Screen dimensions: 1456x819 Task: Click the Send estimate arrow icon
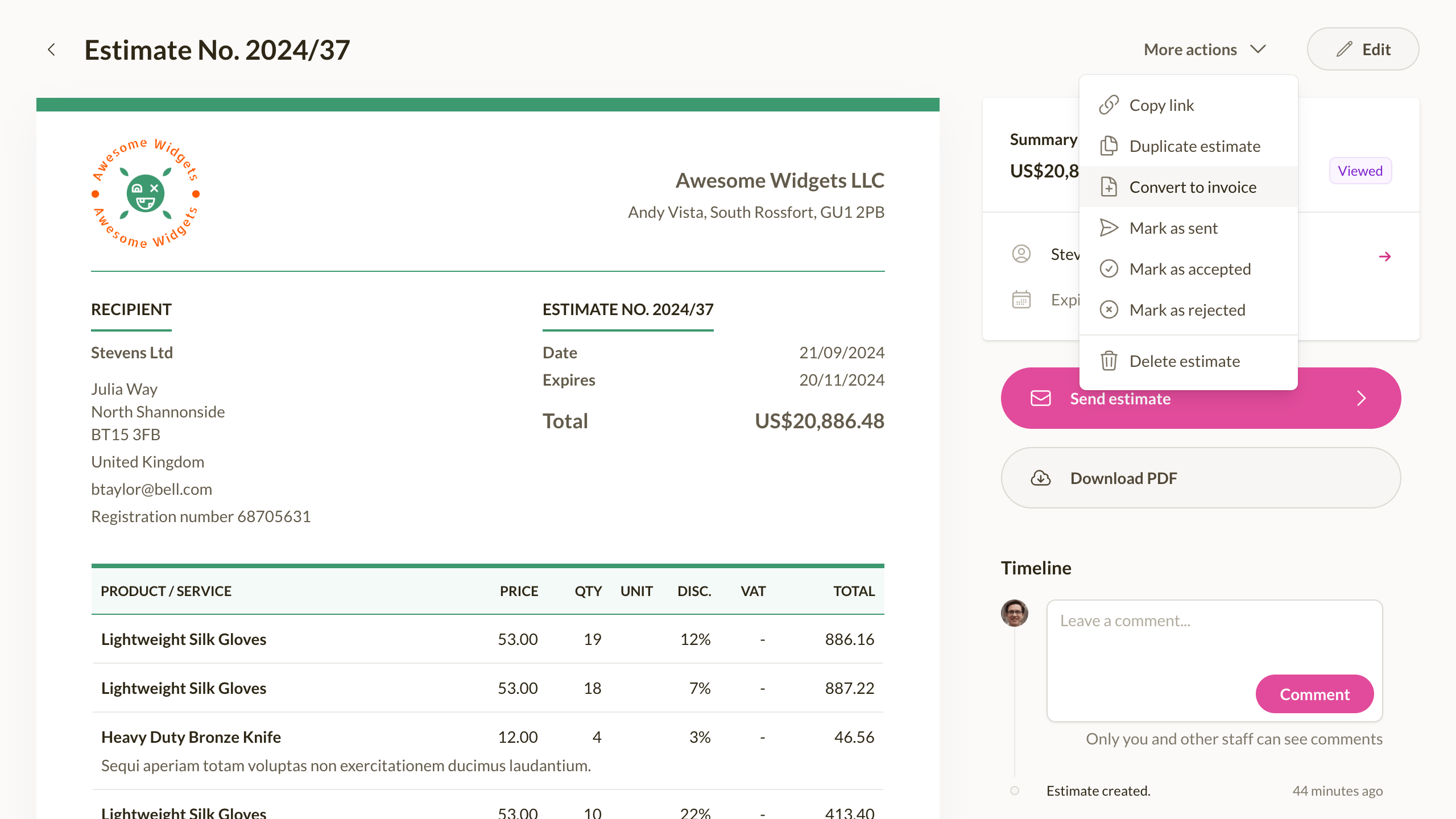[x=1362, y=398]
